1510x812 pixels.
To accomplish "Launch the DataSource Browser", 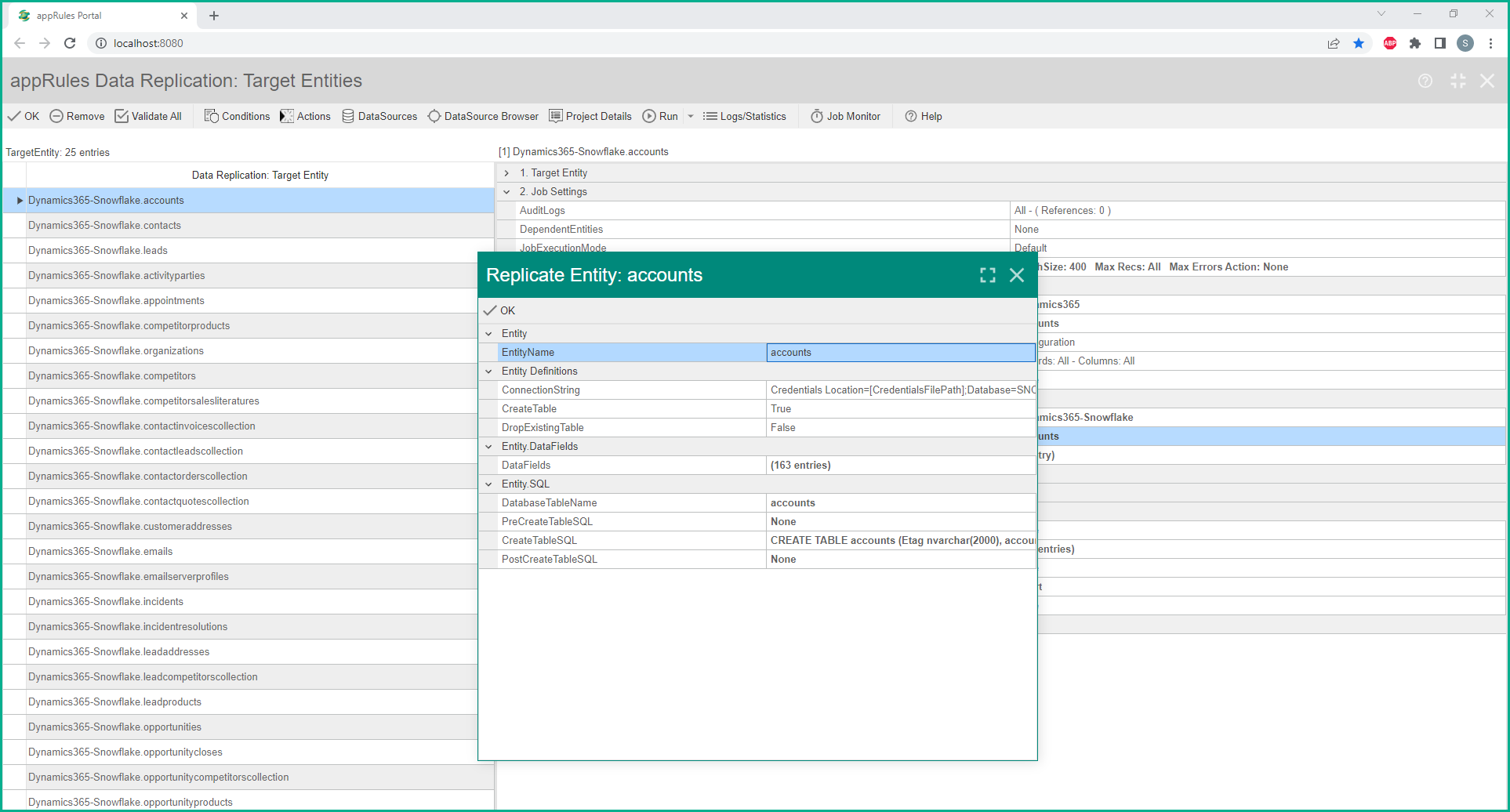I will [x=483, y=116].
